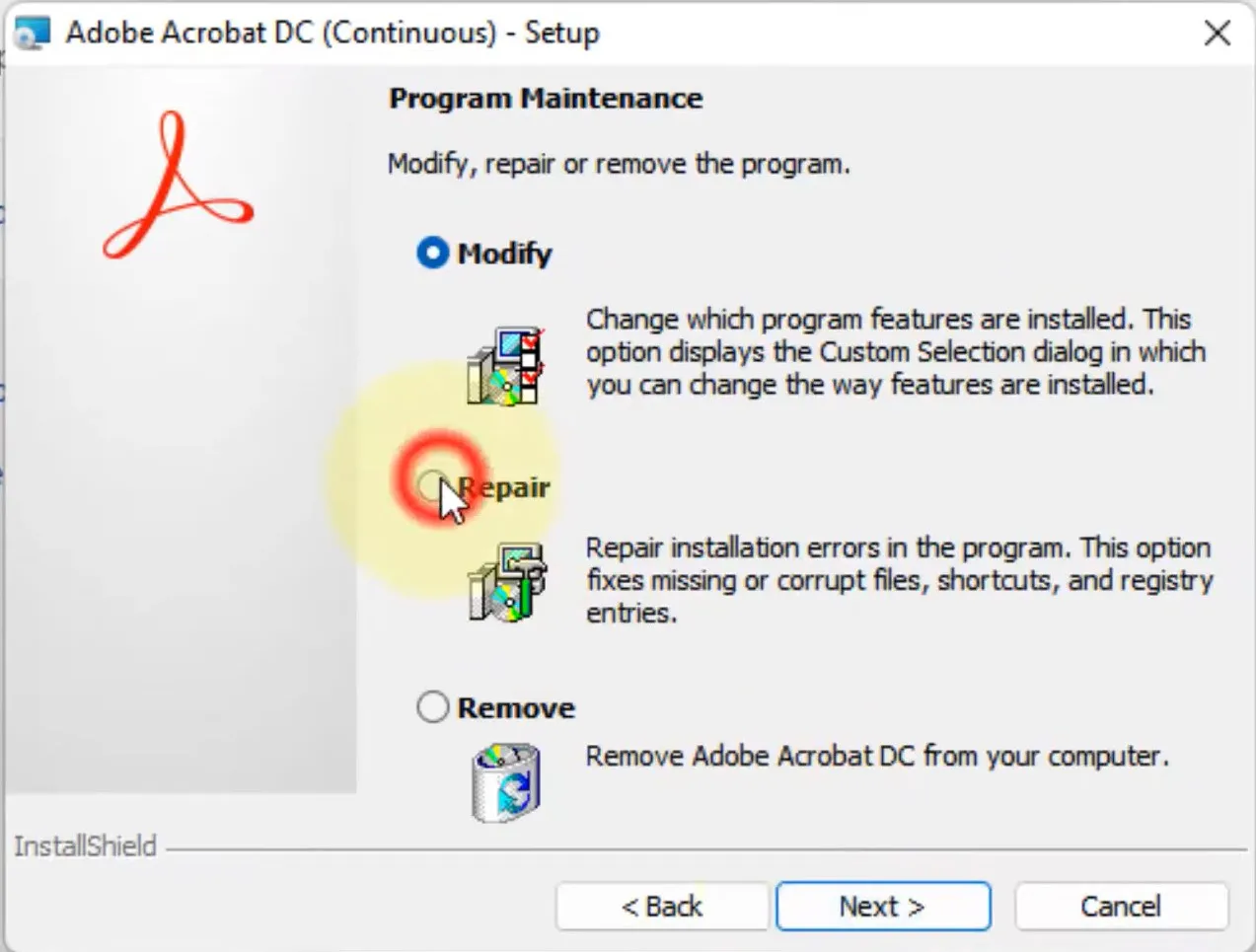Click the InstallShield label

coord(86,846)
